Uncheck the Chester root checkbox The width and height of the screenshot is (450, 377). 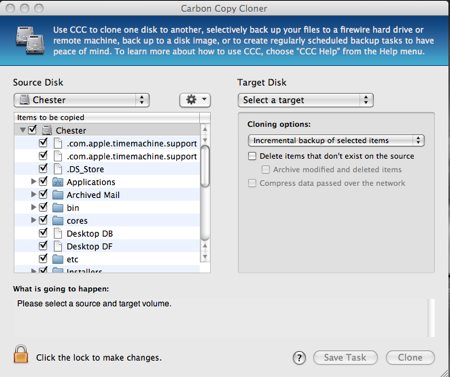(32, 129)
